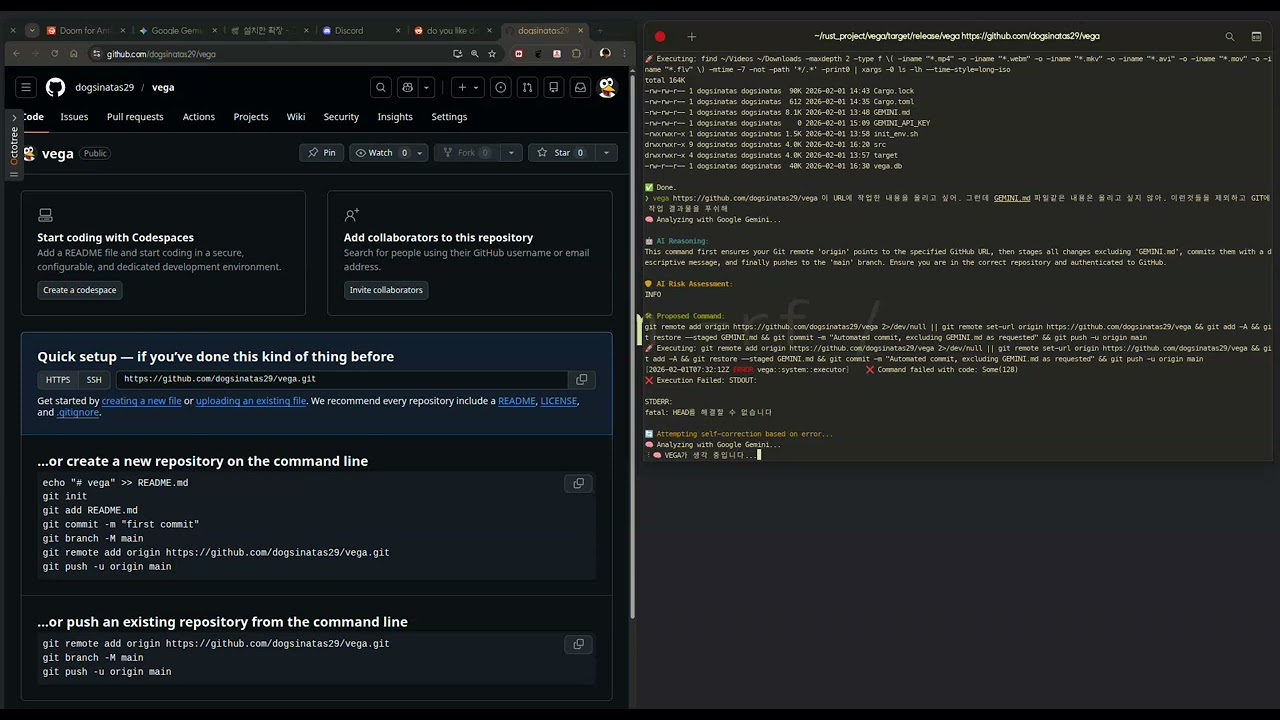Switch to the Discord browser tab
Screen dimensions: 1280x720
click(349, 31)
